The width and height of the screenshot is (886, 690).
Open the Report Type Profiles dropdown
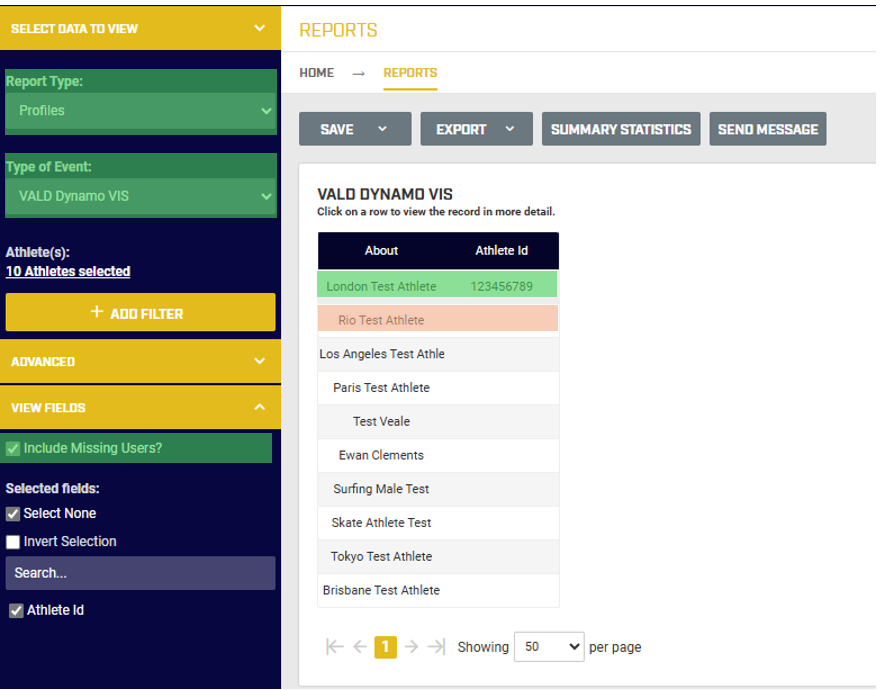(x=141, y=111)
